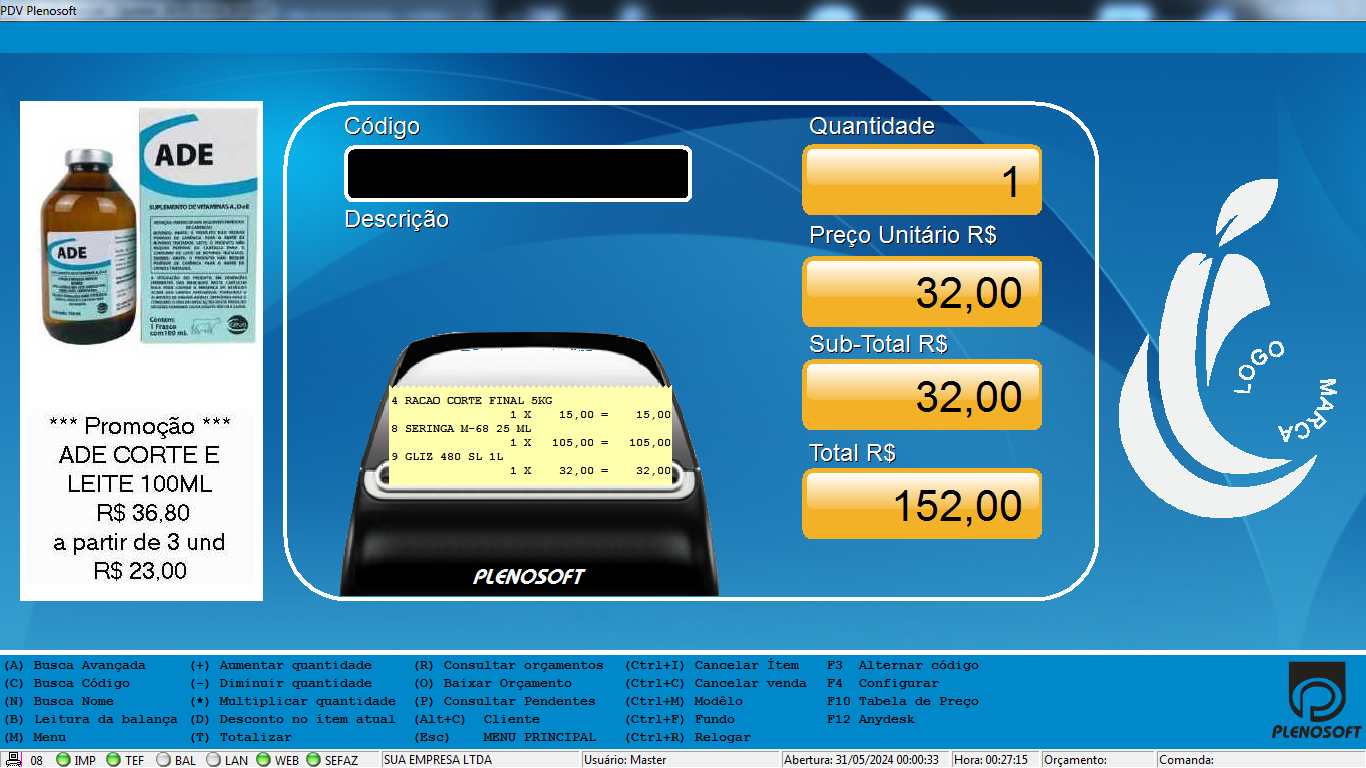Open '(Esc) MENU PRINCIPAL' shortcut

[x=506, y=737]
